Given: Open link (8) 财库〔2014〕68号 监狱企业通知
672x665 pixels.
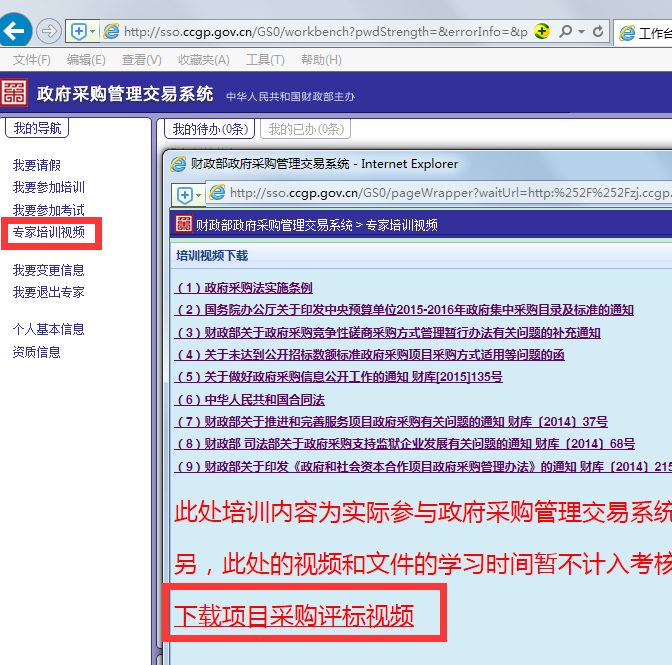Looking at the screenshot, I should [x=405, y=444].
